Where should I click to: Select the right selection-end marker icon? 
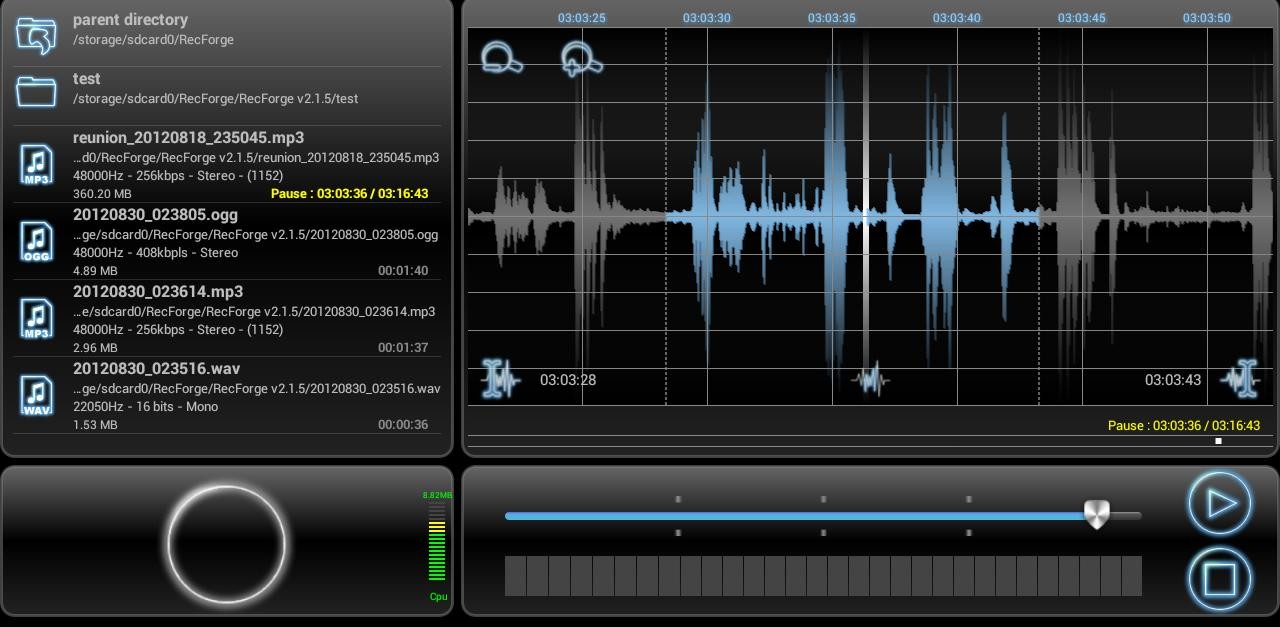tap(1240, 379)
